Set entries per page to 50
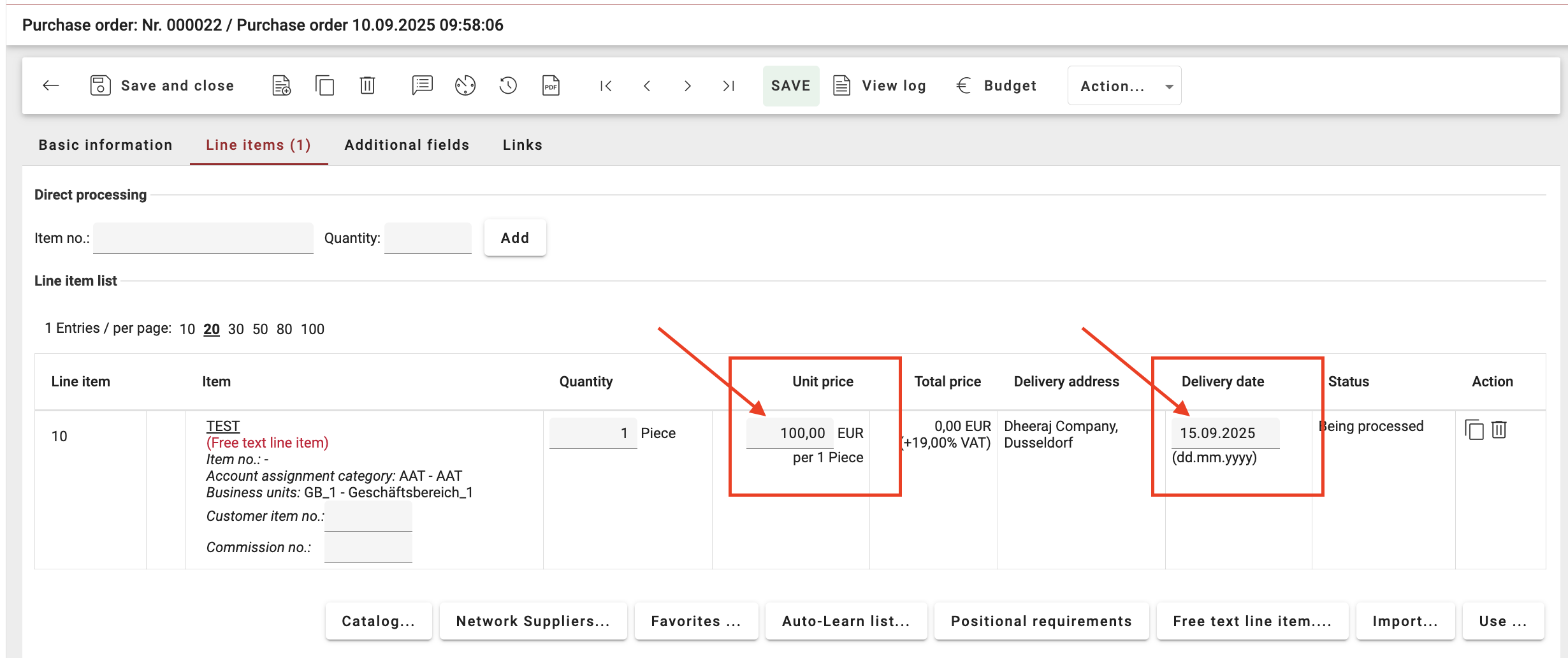This screenshot has width=1568, height=658. click(x=260, y=329)
